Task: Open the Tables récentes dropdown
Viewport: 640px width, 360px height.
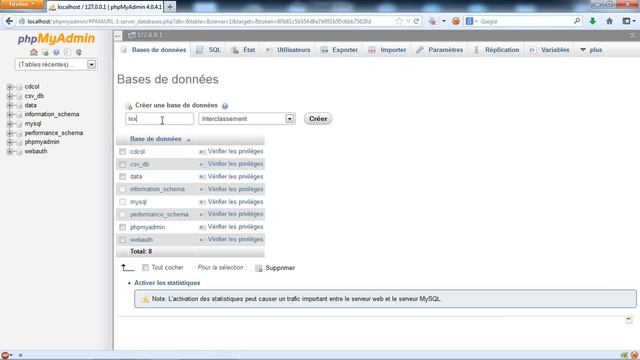Action: point(56,64)
